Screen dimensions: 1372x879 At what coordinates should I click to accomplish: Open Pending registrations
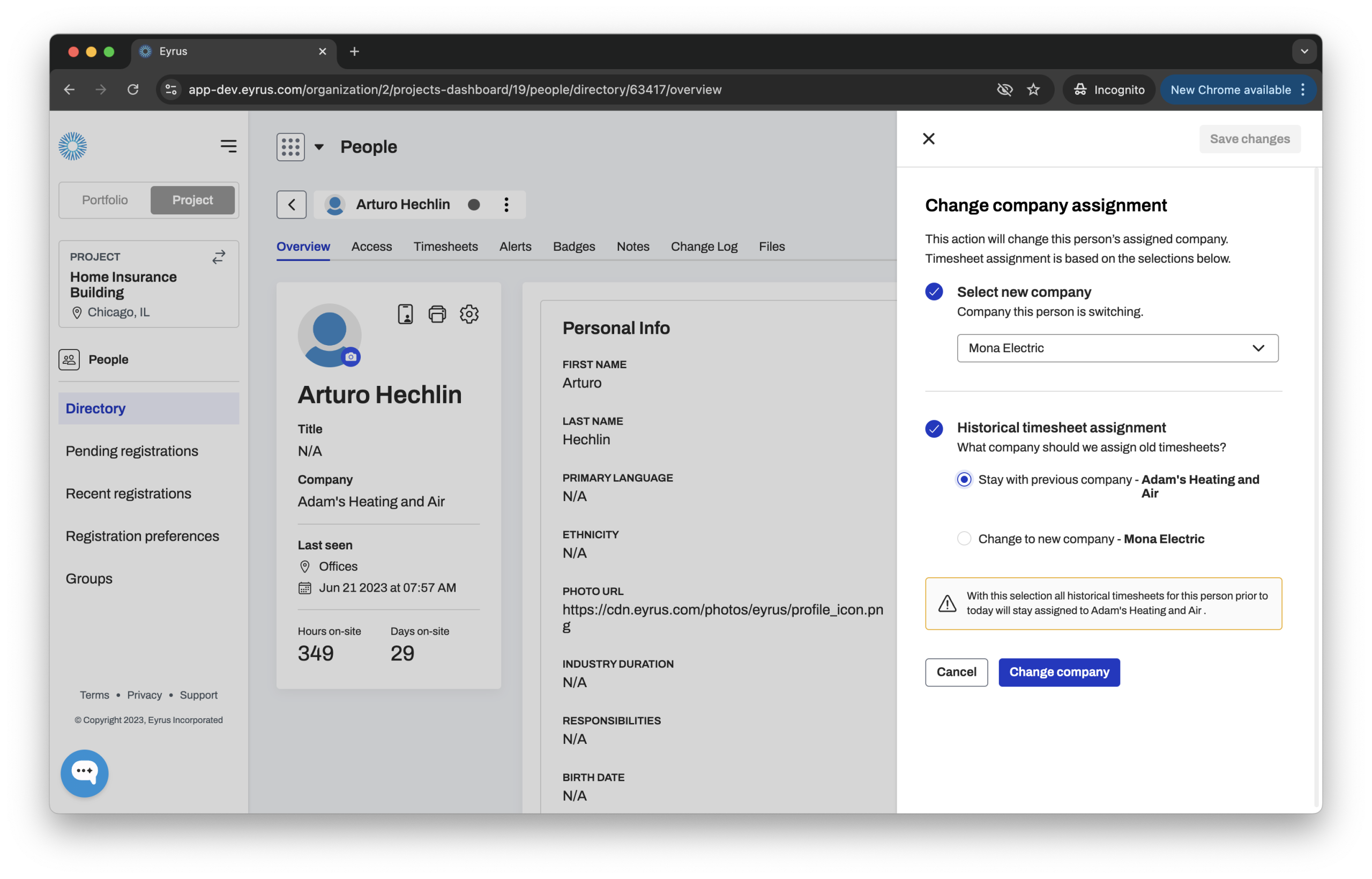coord(132,451)
